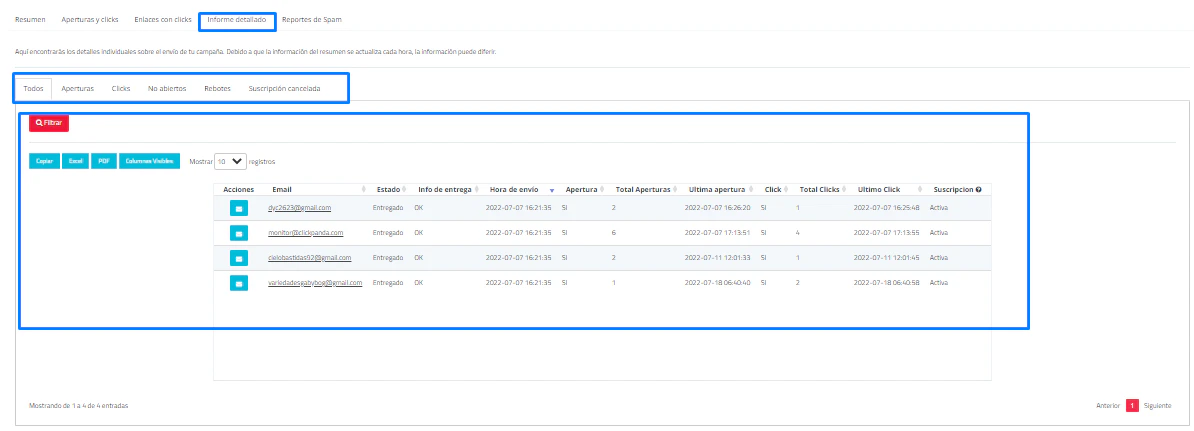Click the Acciones column header

pyautogui.click(x=238, y=189)
